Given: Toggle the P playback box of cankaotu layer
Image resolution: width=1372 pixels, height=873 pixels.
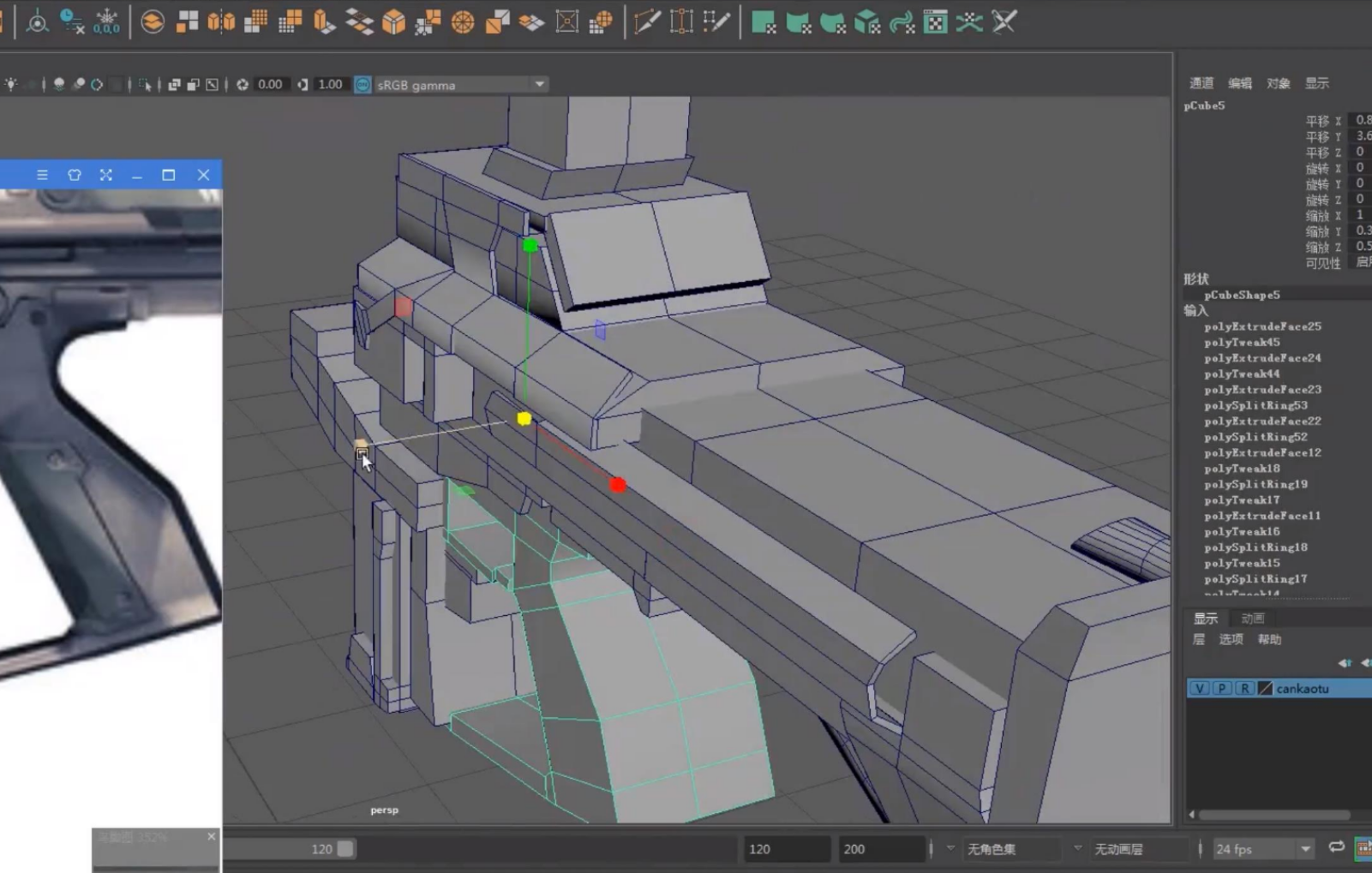Looking at the screenshot, I should [1221, 689].
